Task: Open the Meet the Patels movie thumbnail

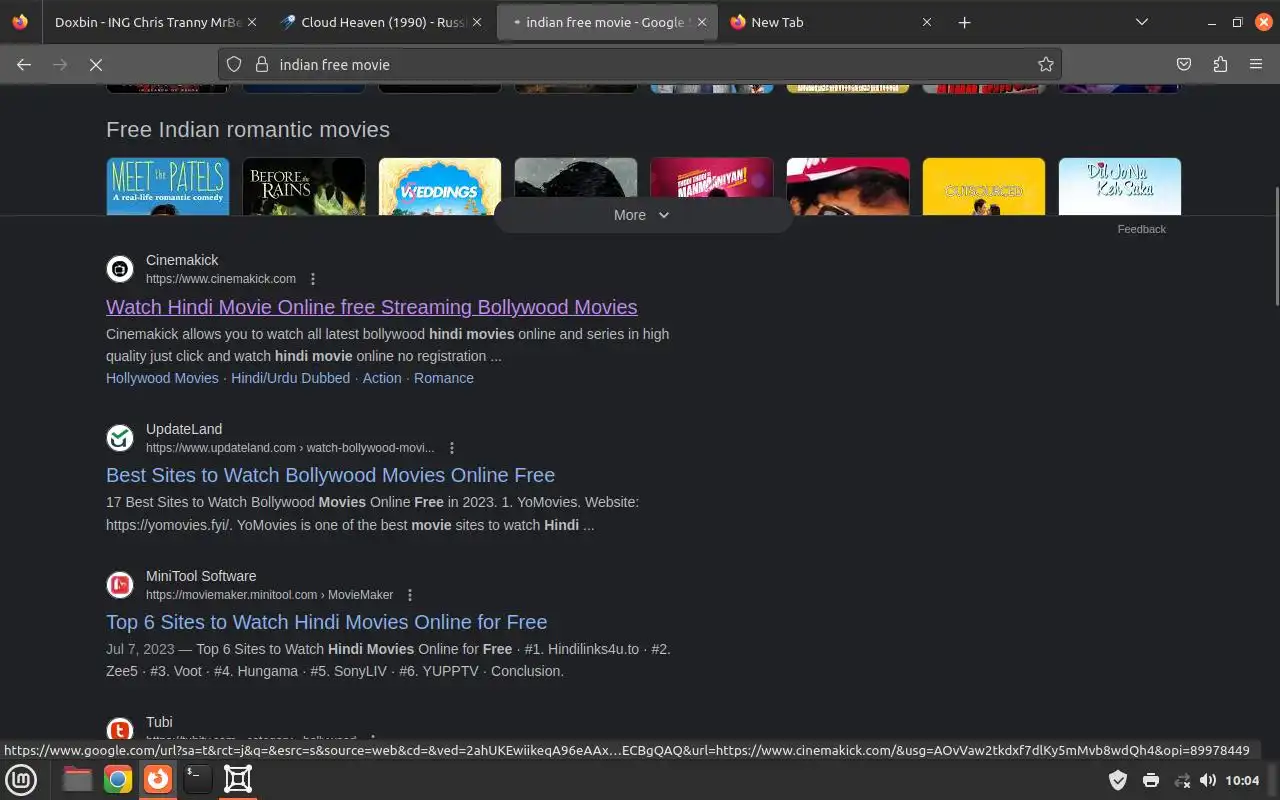Action: point(168,186)
